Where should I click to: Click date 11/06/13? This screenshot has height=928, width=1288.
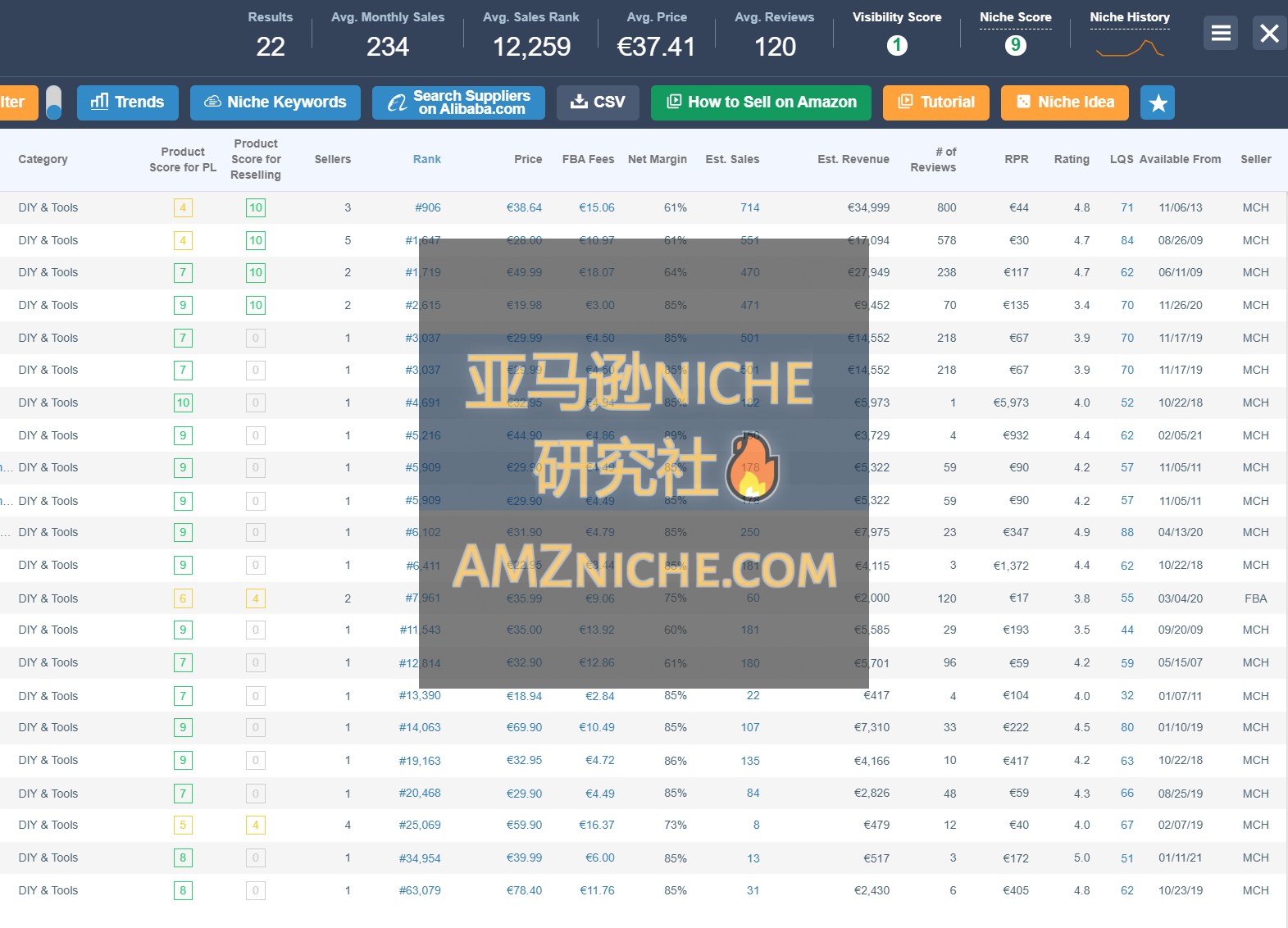1181,207
